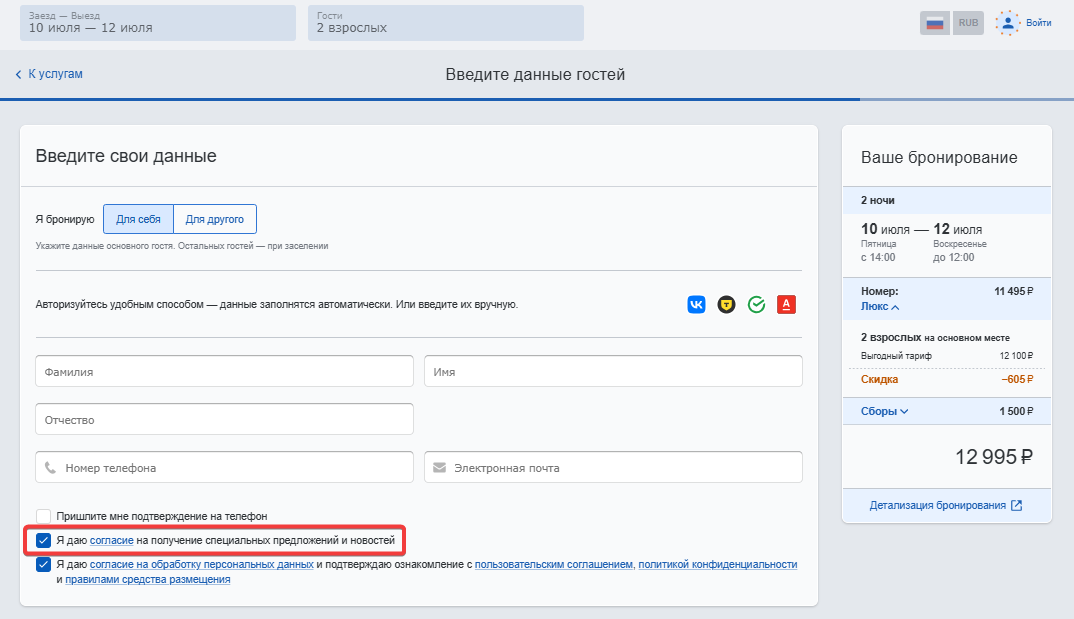The width and height of the screenshot is (1074, 619).
Task: Open the политикой конфиденциальности link
Action: [718, 564]
